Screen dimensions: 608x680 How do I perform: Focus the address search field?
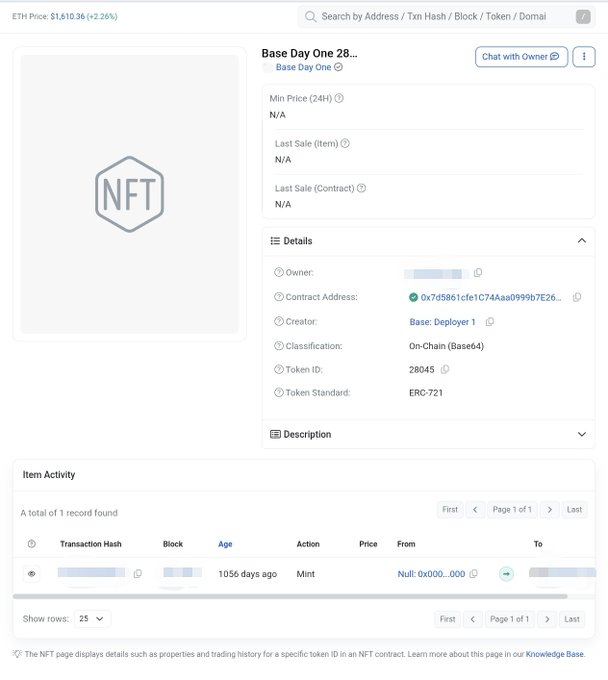446,16
